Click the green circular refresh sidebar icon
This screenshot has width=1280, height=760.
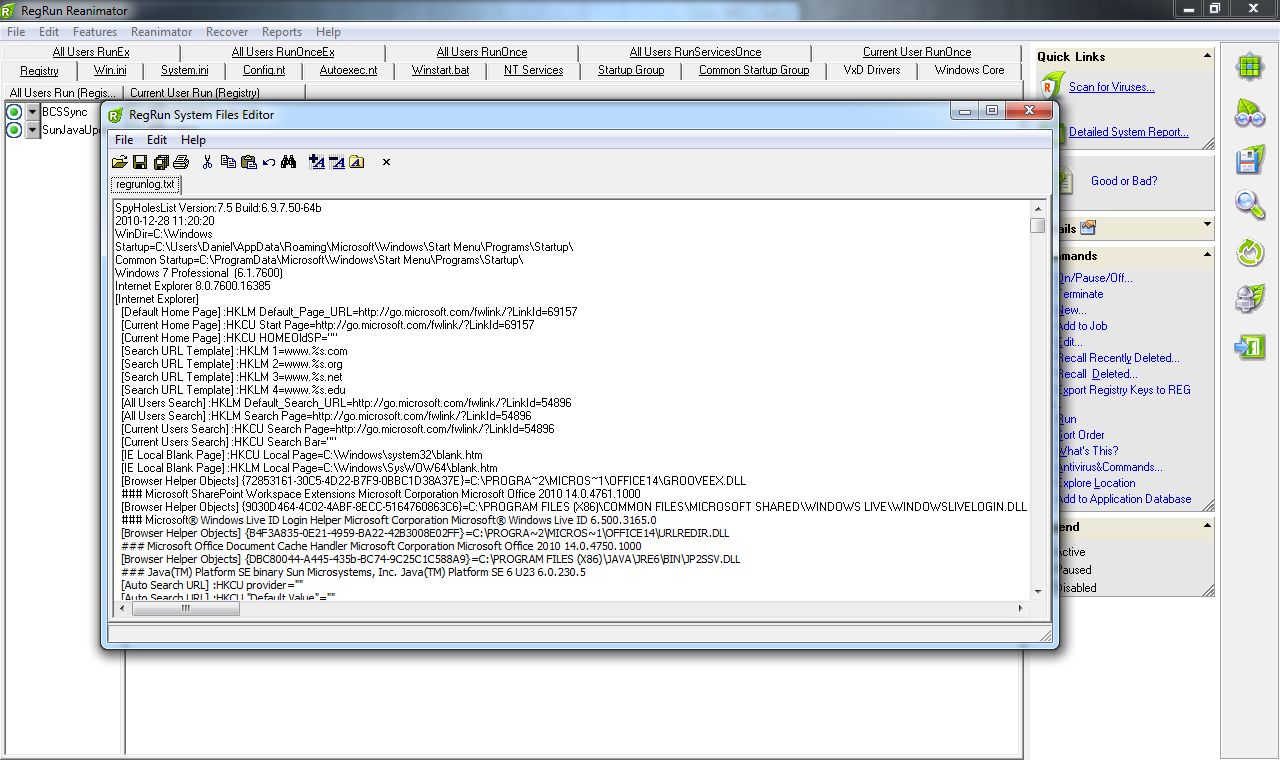point(1249,251)
